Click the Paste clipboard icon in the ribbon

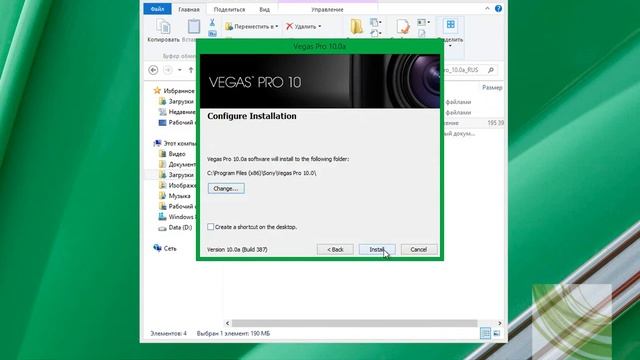[x=193, y=27]
